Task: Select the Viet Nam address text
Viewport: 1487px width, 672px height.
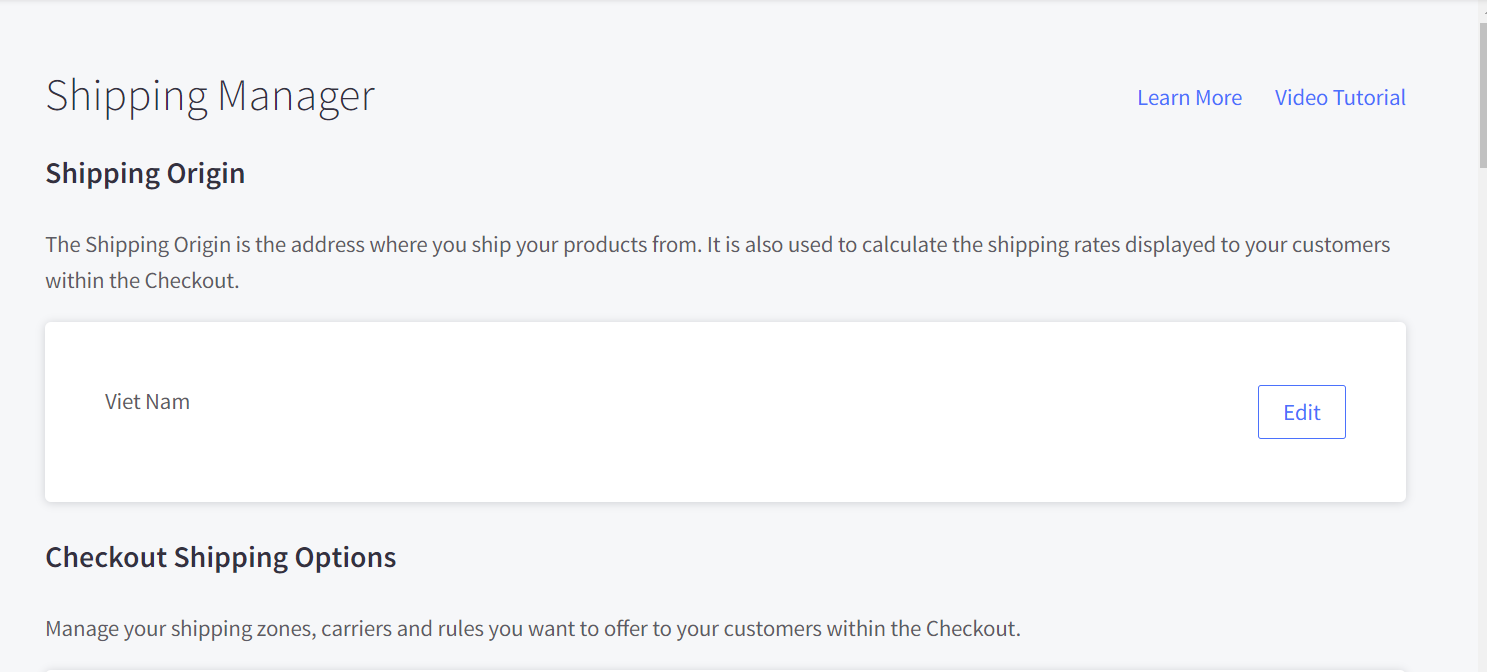Action: pos(147,402)
